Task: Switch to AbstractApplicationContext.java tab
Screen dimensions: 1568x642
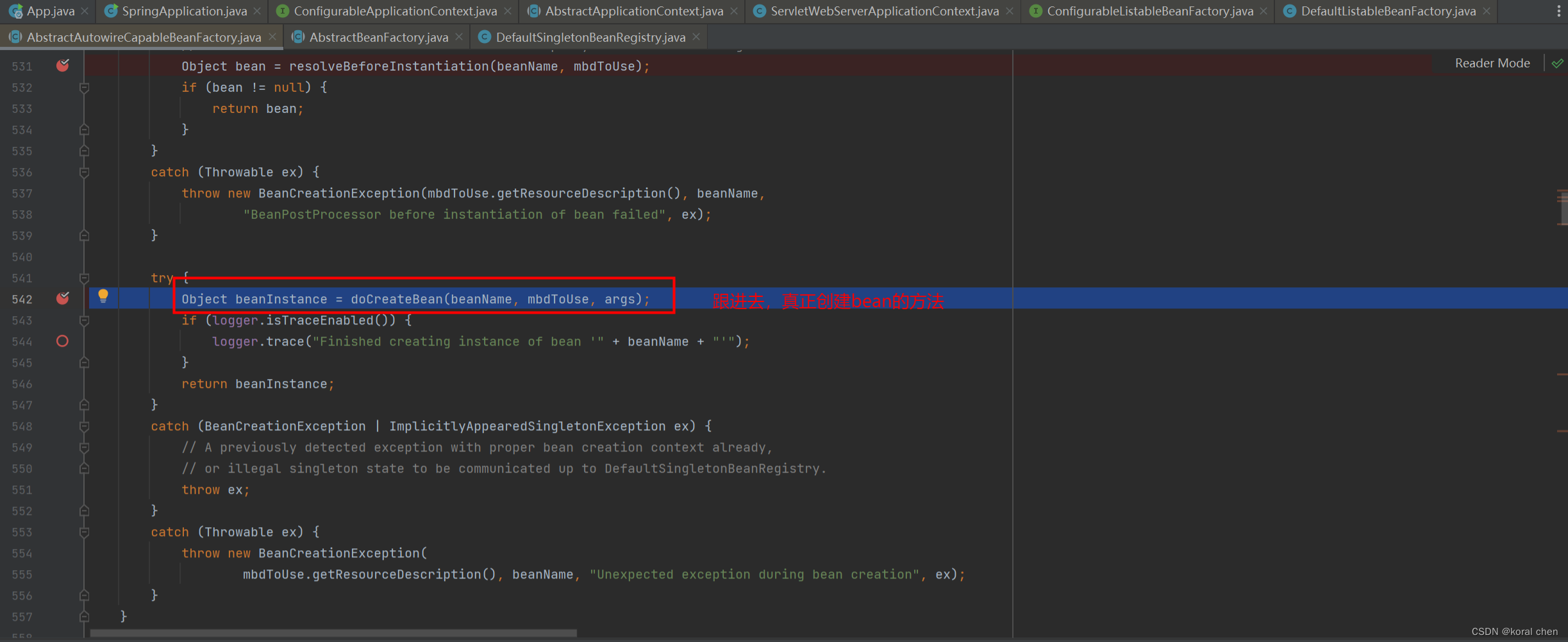Action: (x=634, y=11)
